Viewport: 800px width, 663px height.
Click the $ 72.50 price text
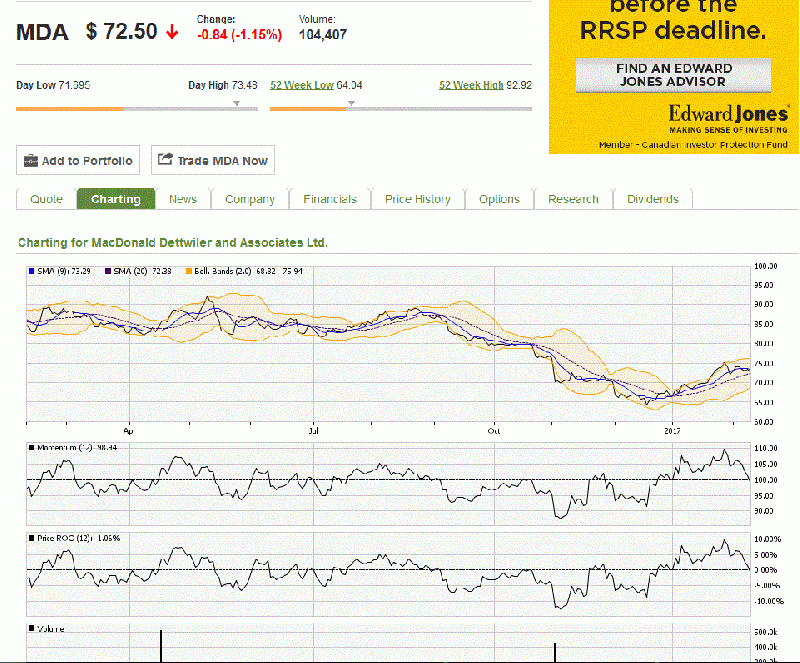click(121, 32)
